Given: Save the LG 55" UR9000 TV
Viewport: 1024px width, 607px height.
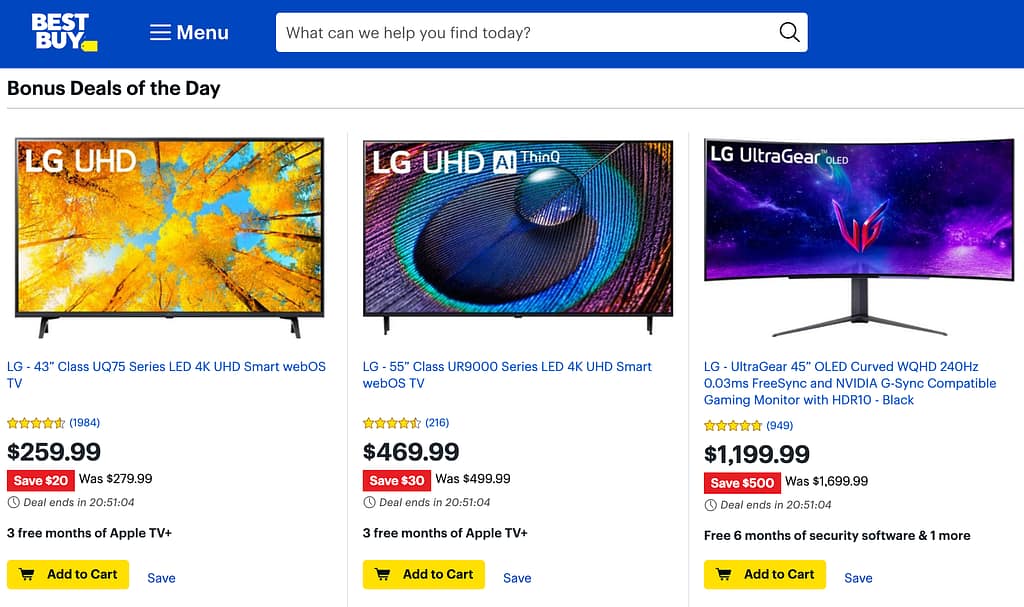Looking at the screenshot, I should click(x=517, y=578).
